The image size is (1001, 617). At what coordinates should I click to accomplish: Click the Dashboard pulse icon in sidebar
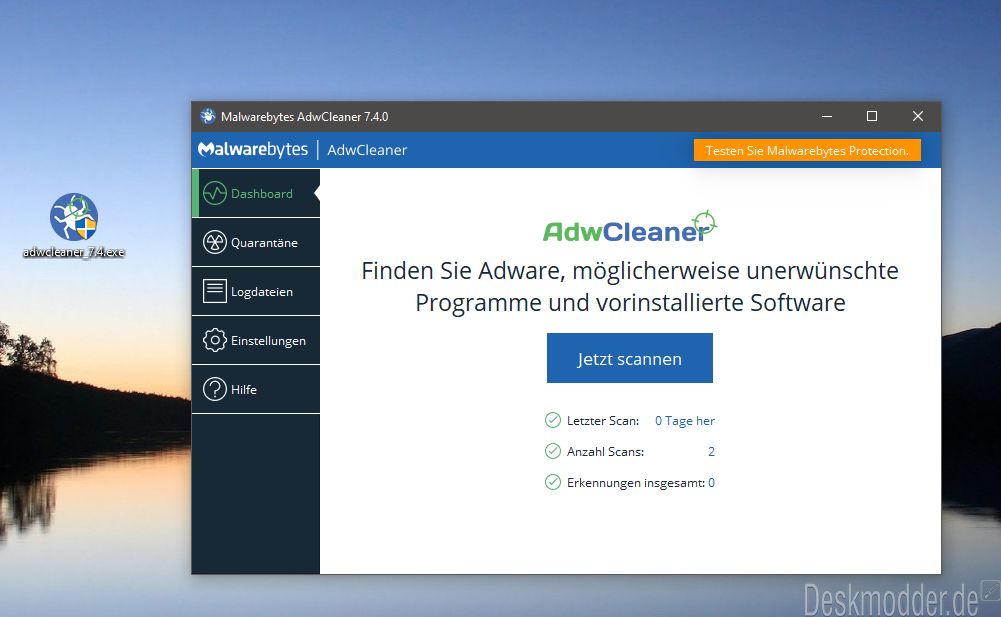214,193
